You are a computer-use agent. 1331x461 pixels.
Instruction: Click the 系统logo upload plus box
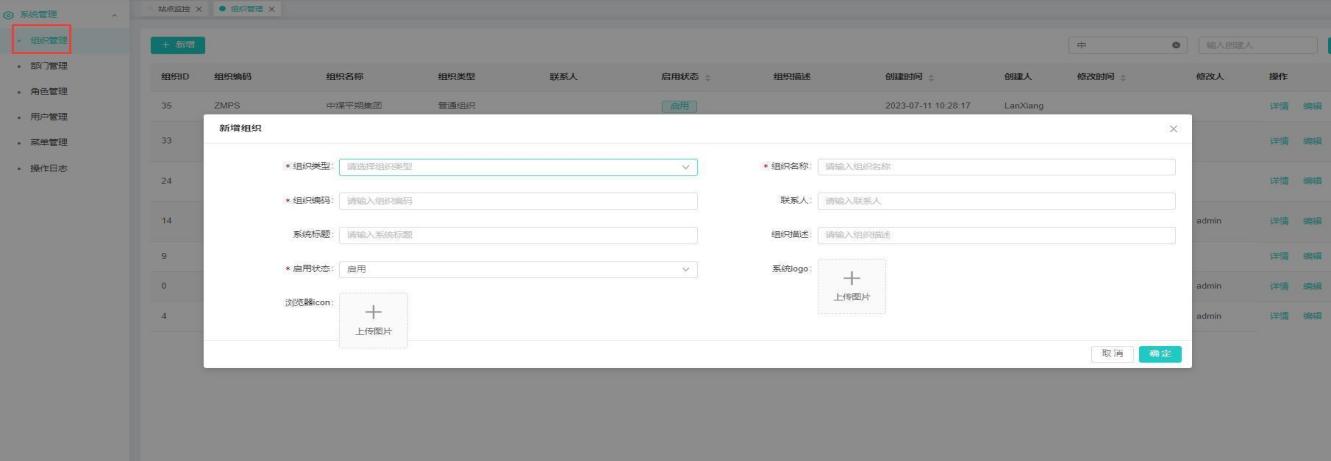tap(852, 286)
